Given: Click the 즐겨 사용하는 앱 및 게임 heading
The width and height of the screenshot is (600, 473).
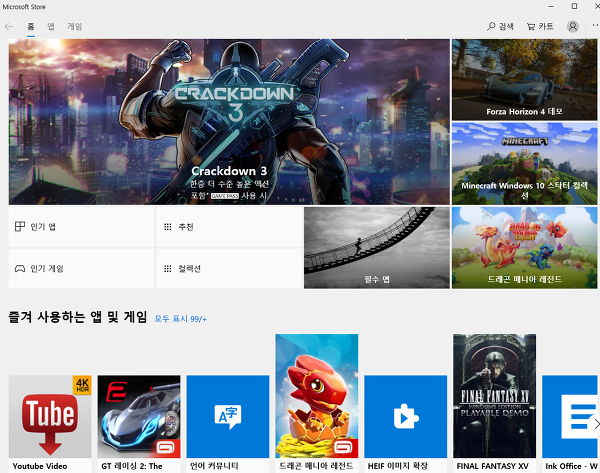Looking at the screenshot, I should click(78, 317).
